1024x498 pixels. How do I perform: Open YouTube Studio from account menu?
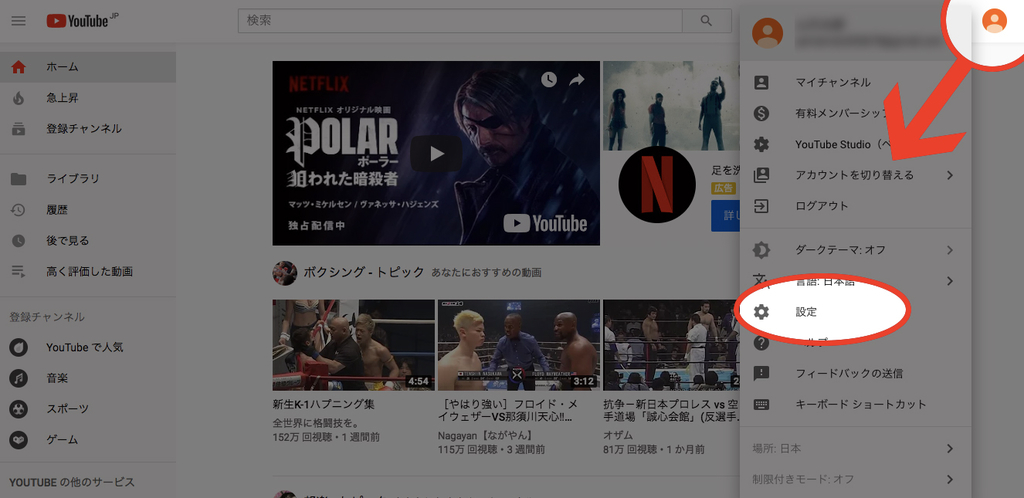pos(856,144)
